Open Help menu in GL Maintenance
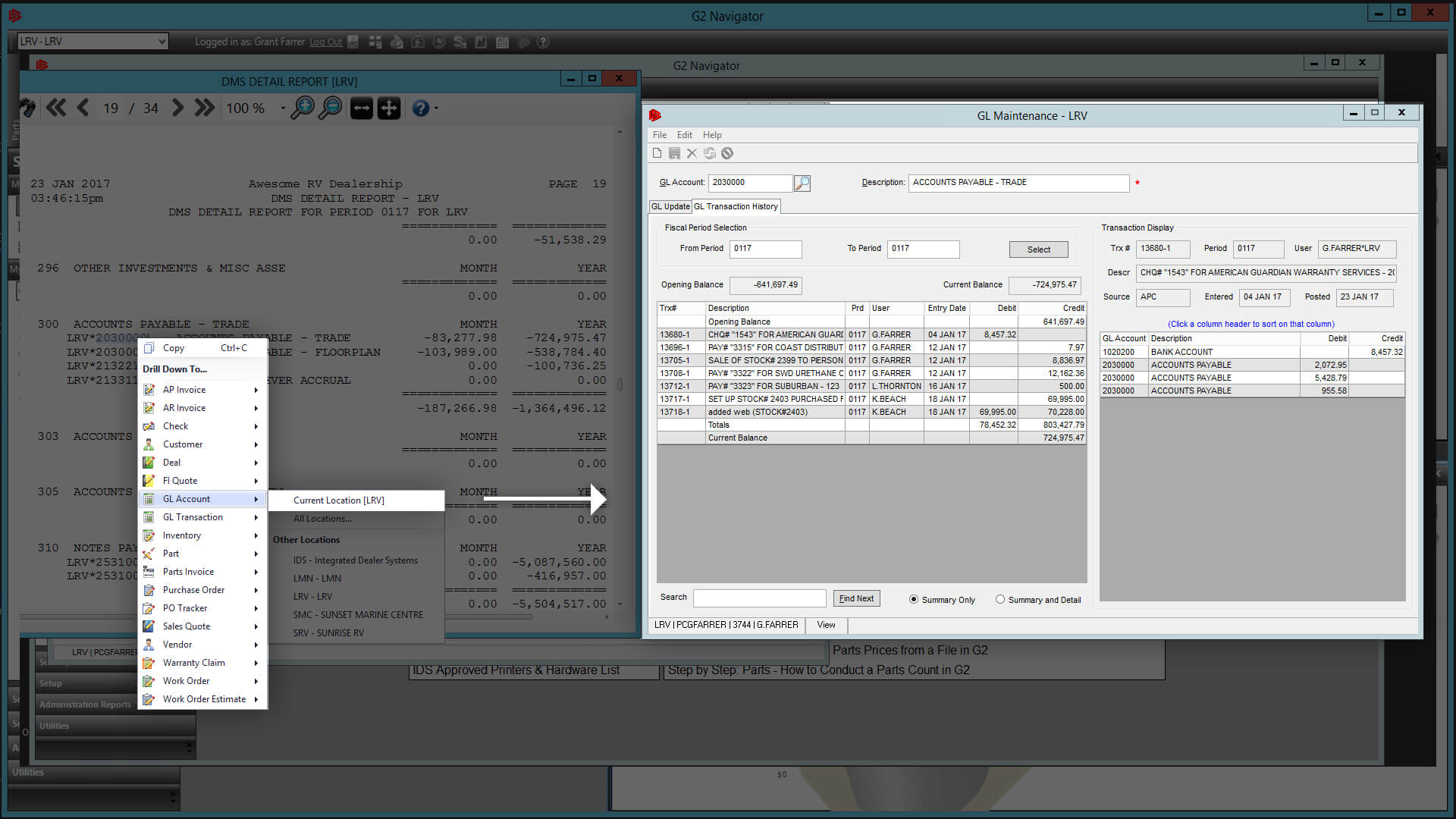 click(712, 135)
